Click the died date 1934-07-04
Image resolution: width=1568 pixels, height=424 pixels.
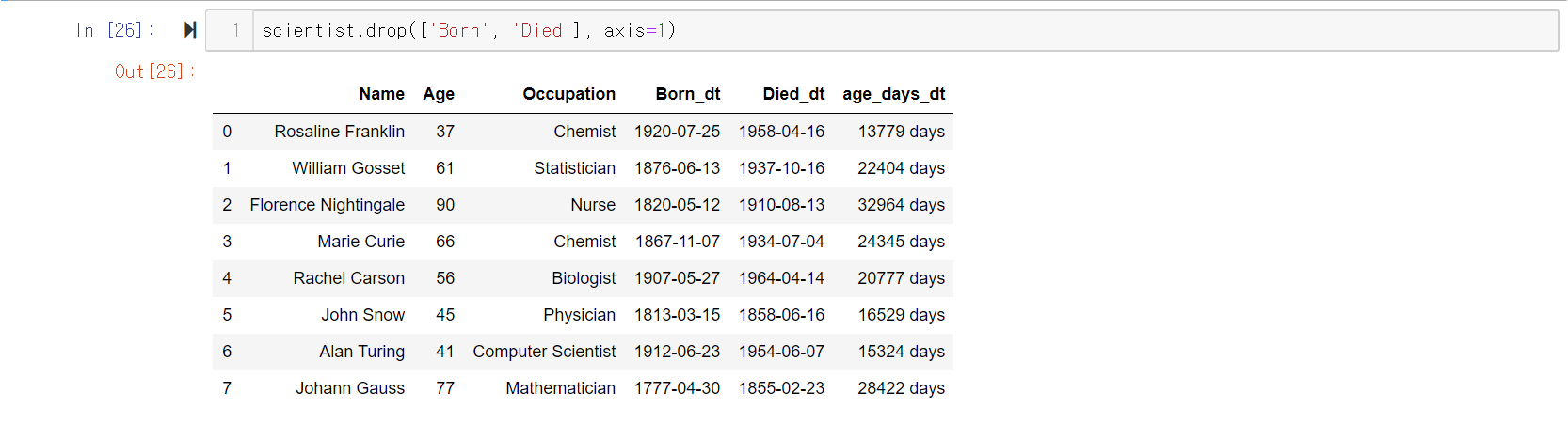click(781, 242)
